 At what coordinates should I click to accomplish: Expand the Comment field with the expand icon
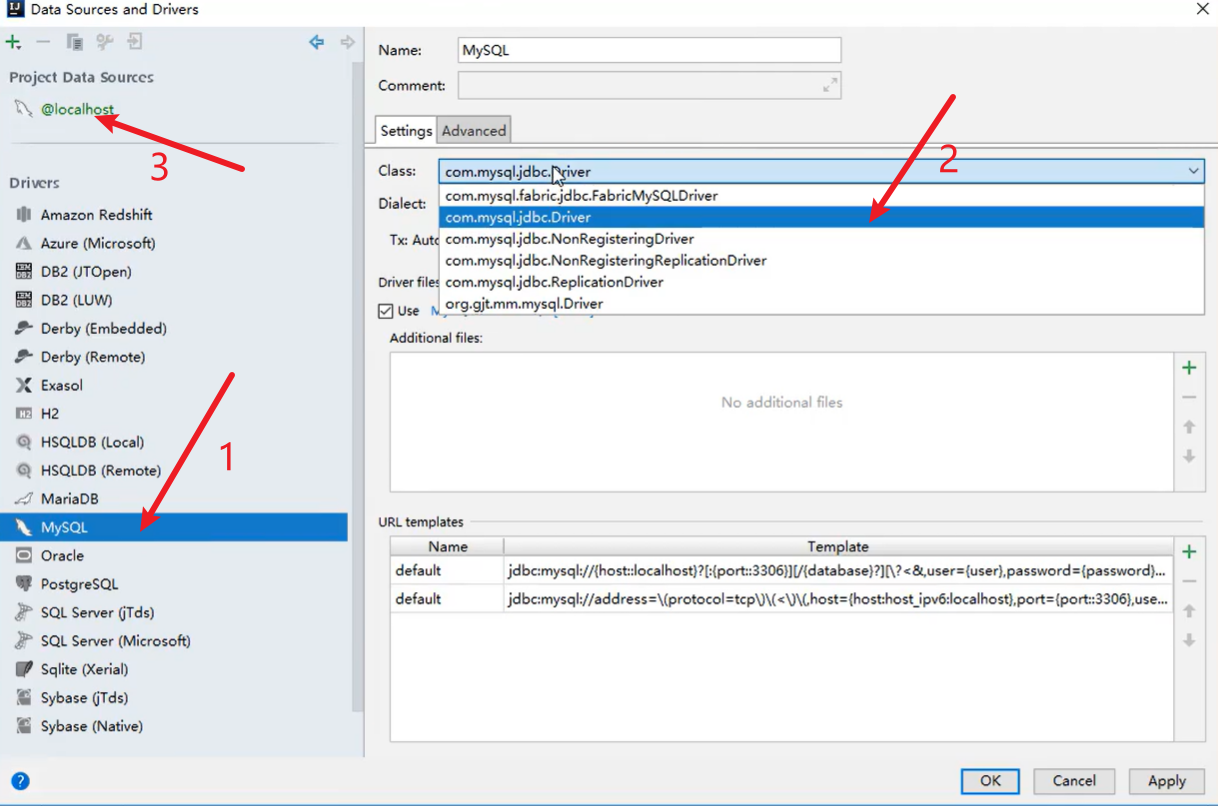point(829,85)
